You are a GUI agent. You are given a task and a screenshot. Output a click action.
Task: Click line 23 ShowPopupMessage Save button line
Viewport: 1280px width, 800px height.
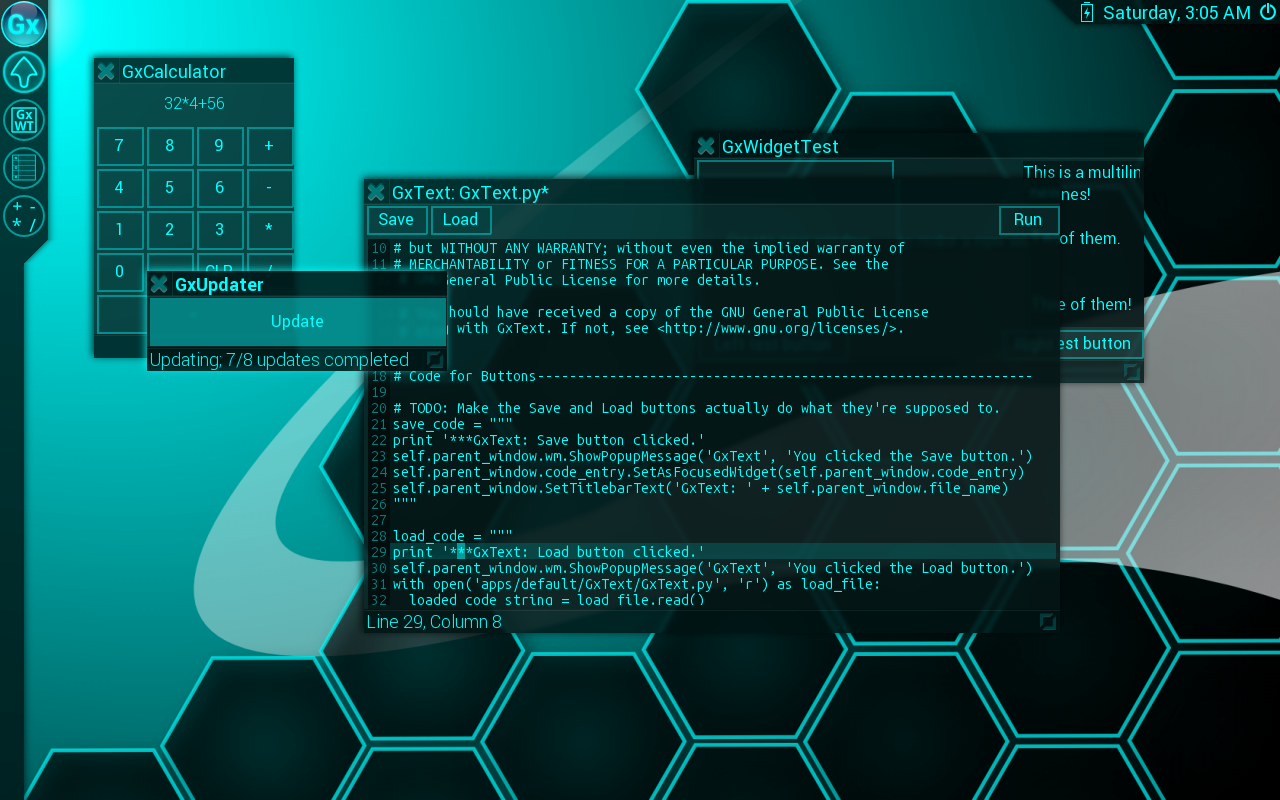click(713, 456)
